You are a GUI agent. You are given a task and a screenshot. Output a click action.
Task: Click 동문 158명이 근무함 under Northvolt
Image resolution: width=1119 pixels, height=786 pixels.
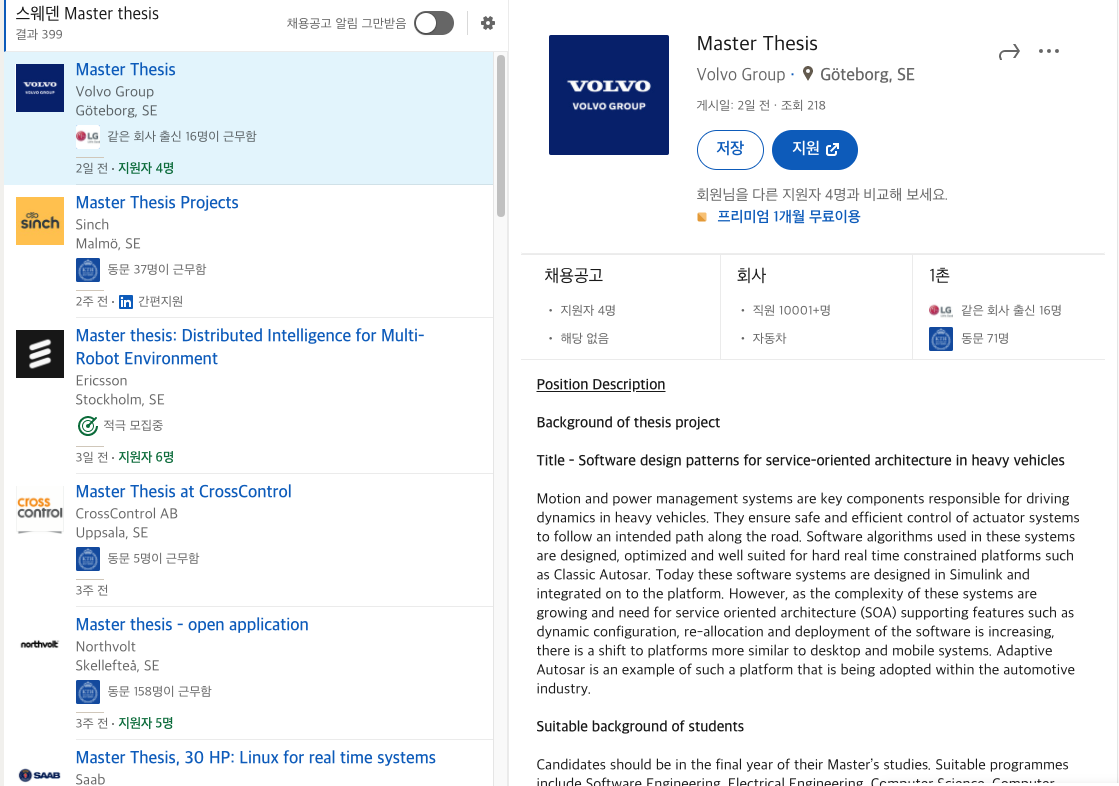tap(159, 691)
